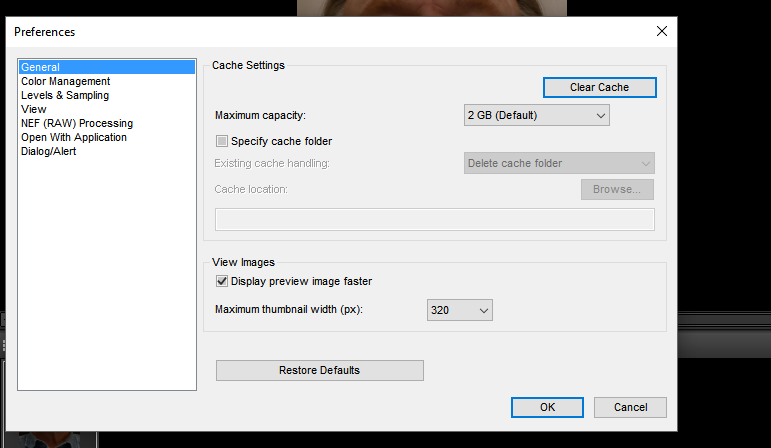Enable the Specify cache folder checkbox
Image resolution: width=771 pixels, height=448 pixels.
[223, 142]
